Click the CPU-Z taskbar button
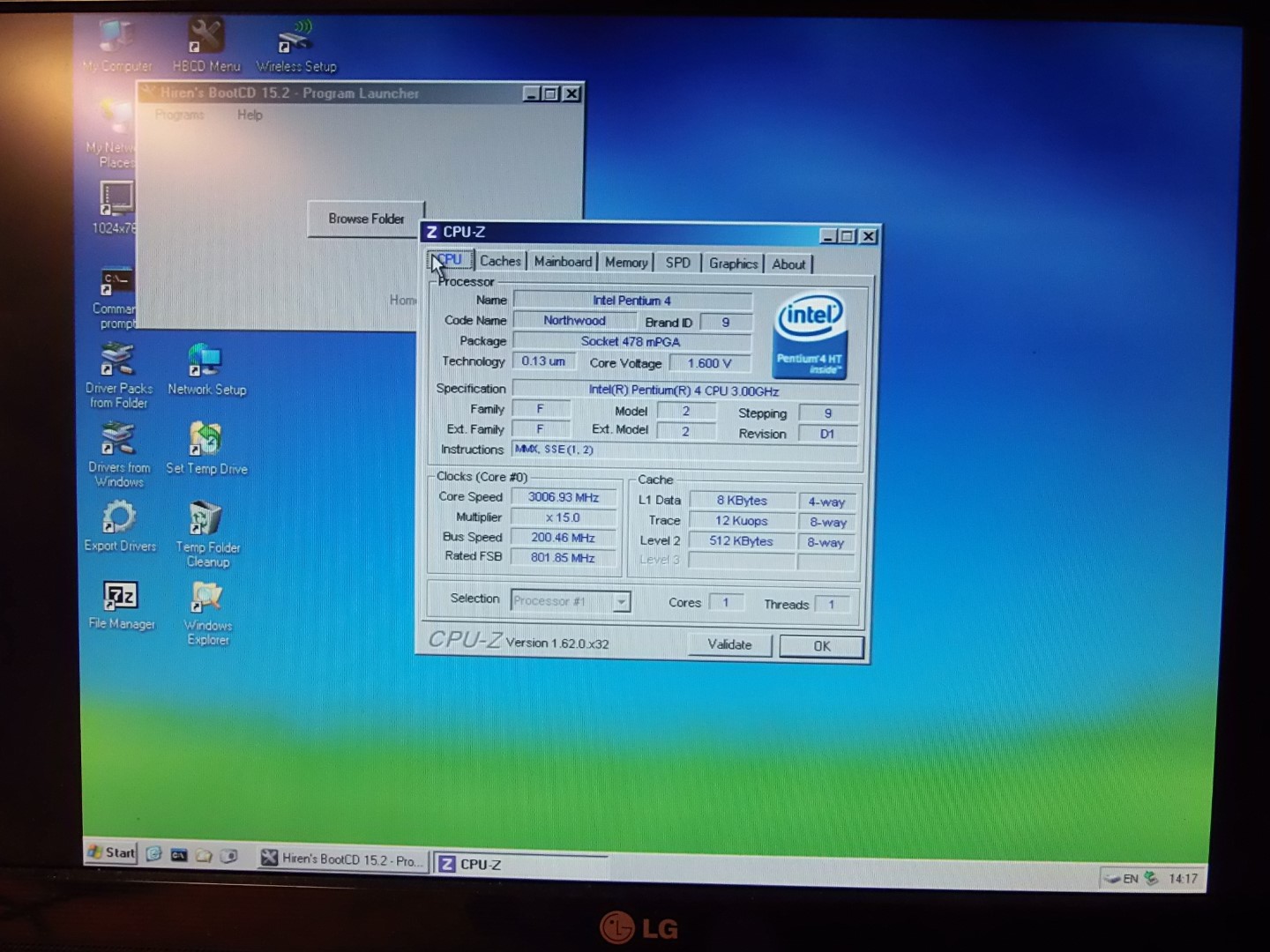Screen dimensions: 1270x952 click(x=520, y=864)
